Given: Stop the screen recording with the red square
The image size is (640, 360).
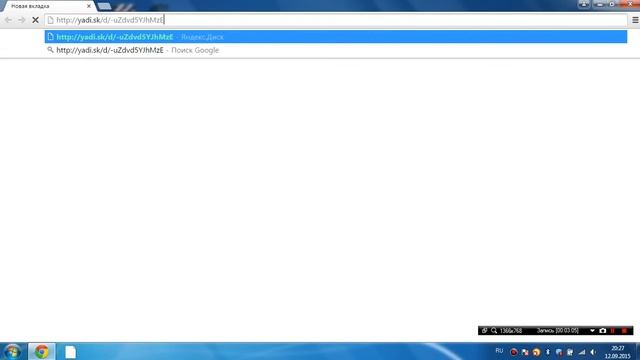Looking at the screenshot, I should pyautogui.click(x=624, y=331).
